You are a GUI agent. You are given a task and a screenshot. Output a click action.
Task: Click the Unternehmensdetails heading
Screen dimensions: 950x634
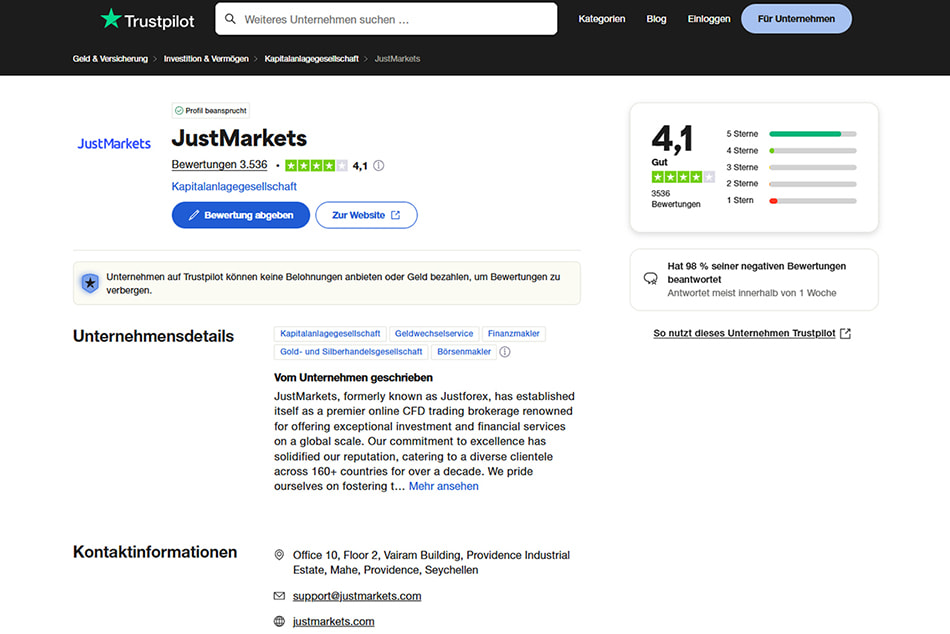[x=153, y=336]
